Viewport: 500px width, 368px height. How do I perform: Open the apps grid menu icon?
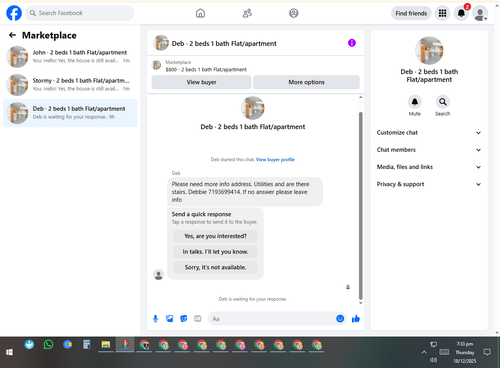click(x=442, y=13)
